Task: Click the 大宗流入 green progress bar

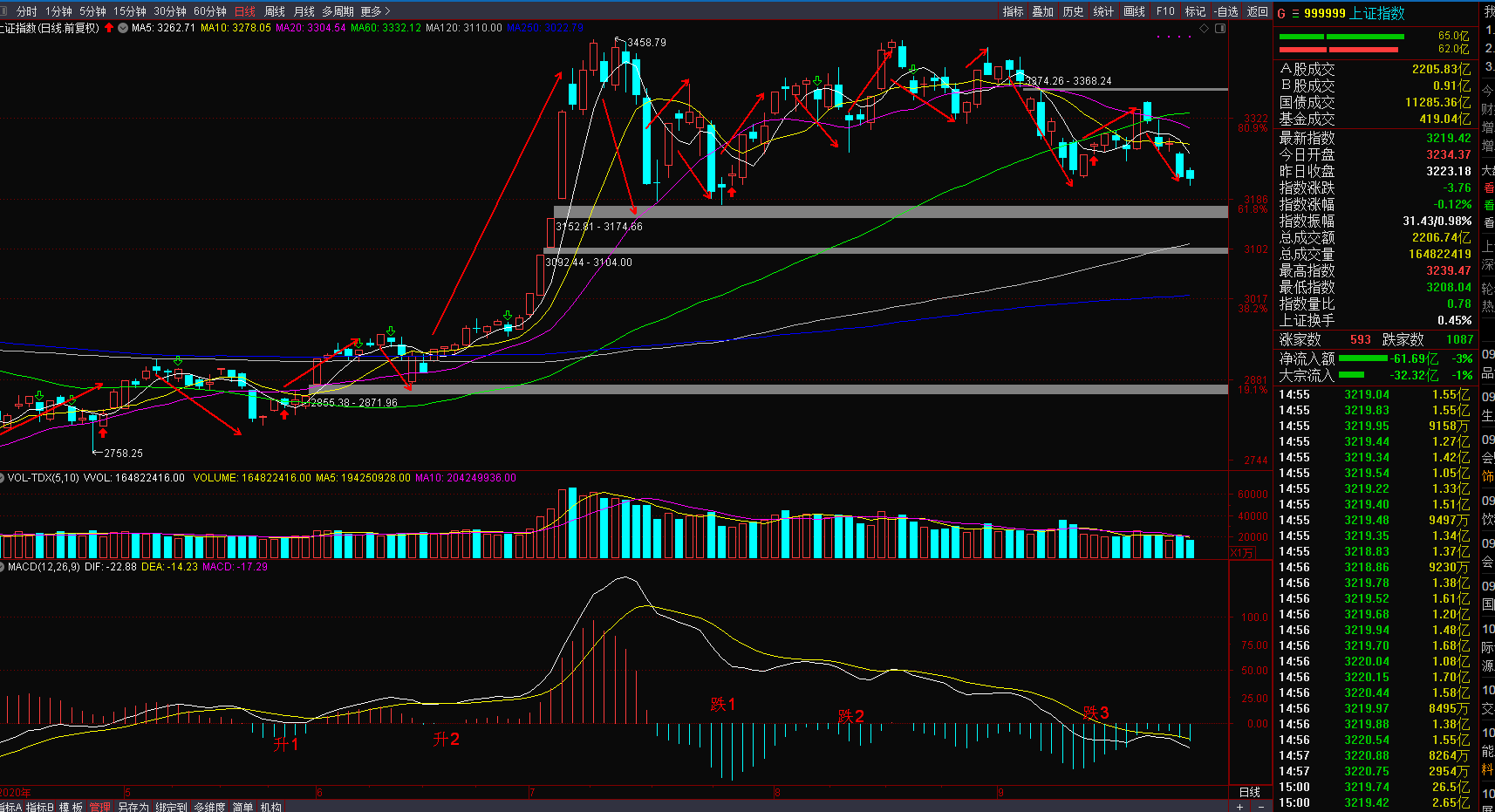Action: pyautogui.click(x=1351, y=375)
